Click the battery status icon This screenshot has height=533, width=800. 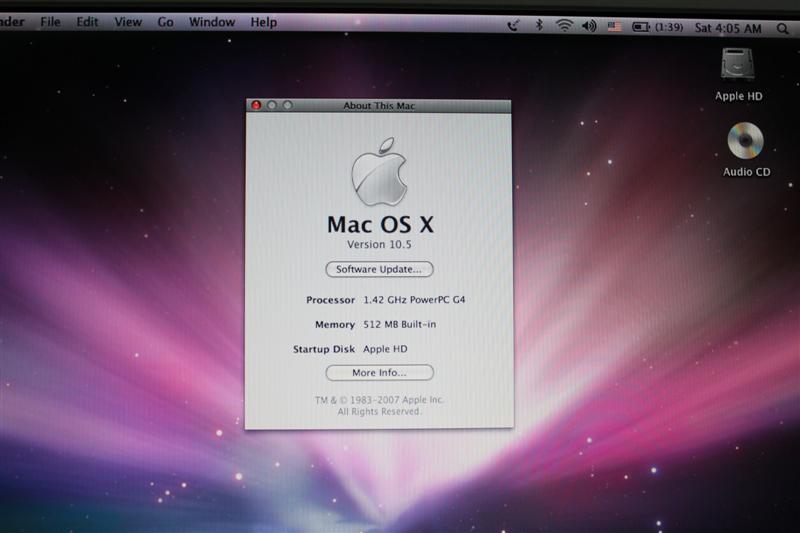(641, 27)
